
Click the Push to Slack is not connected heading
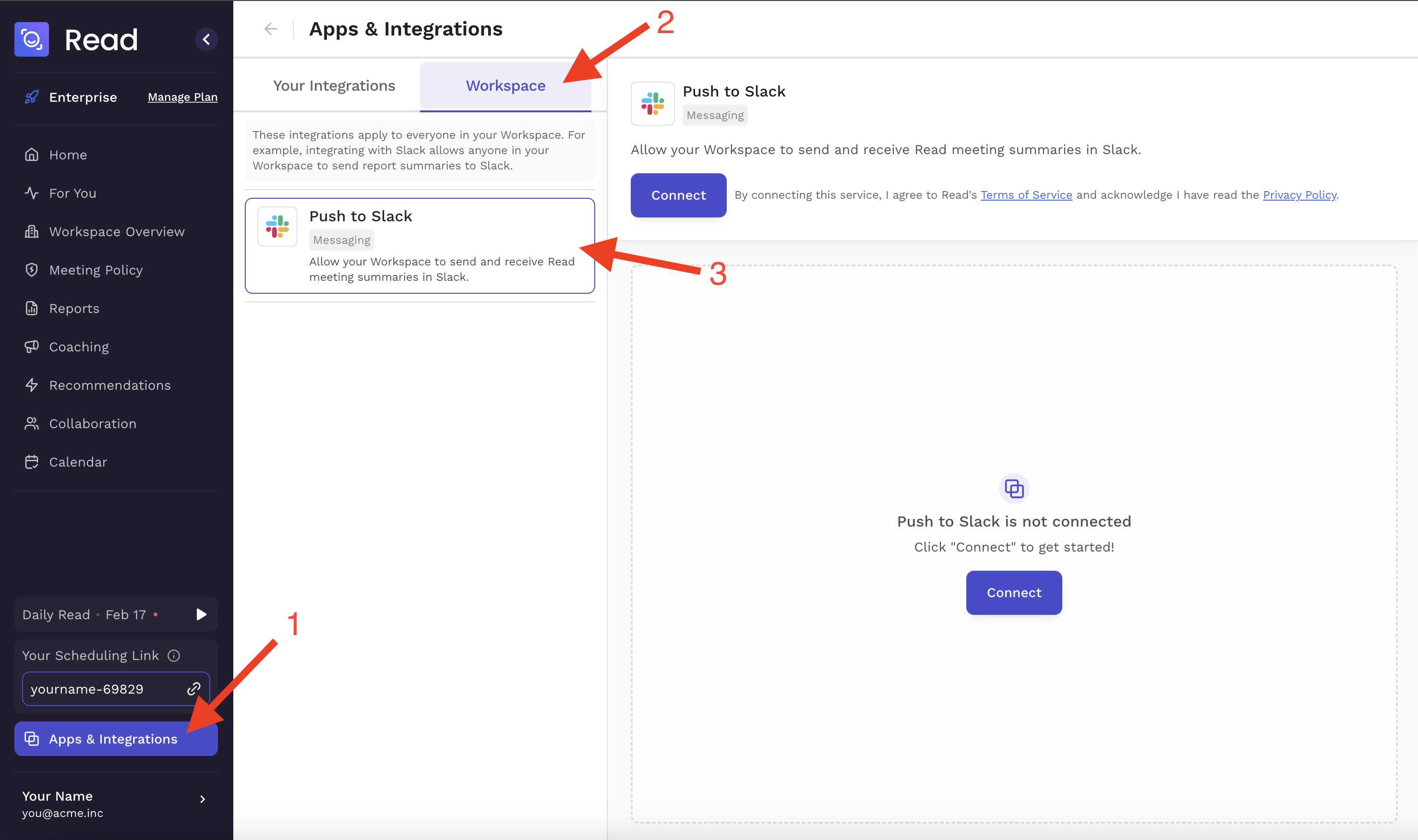coord(1014,521)
